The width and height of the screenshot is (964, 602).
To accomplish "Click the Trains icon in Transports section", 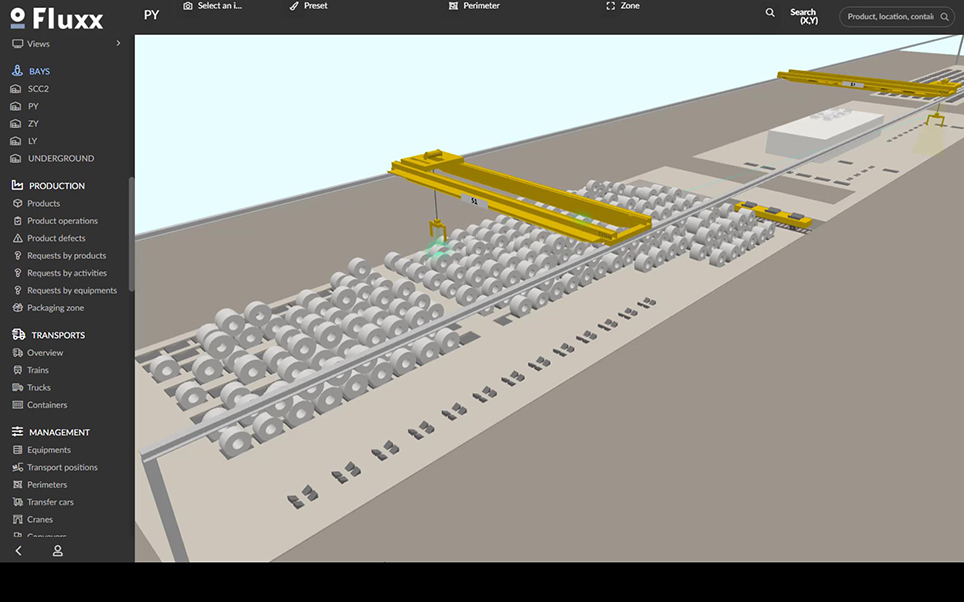I will point(18,370).
